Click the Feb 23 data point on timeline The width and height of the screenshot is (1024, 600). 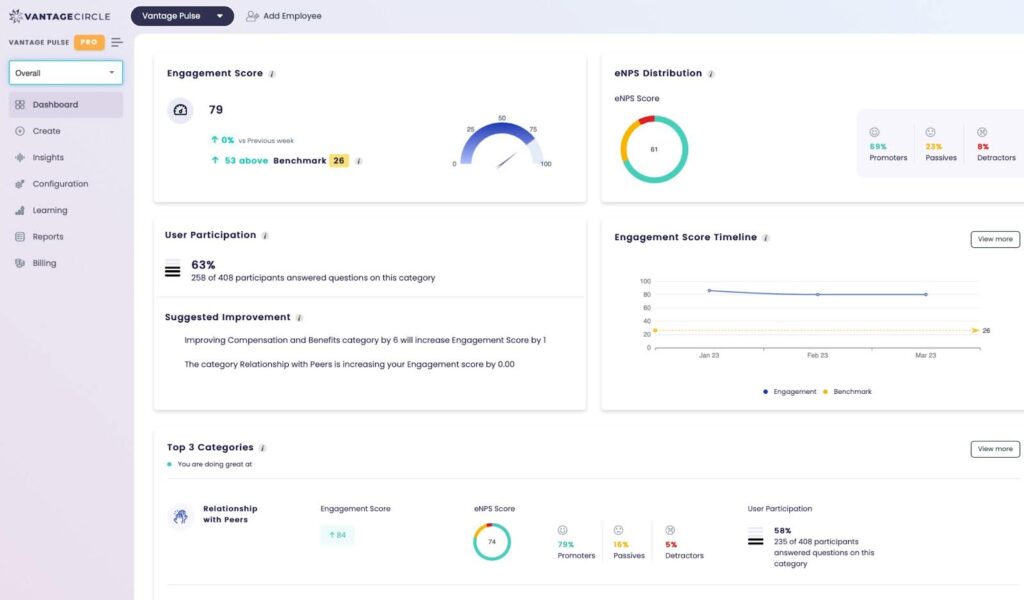click(x=818, y=294)
